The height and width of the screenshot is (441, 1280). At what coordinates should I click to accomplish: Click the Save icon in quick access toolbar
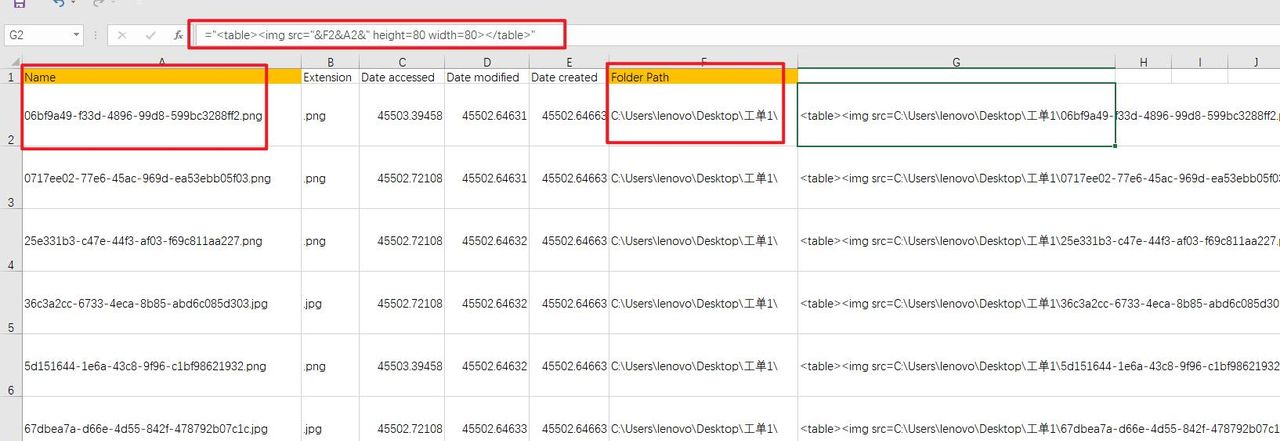(18, 4)
